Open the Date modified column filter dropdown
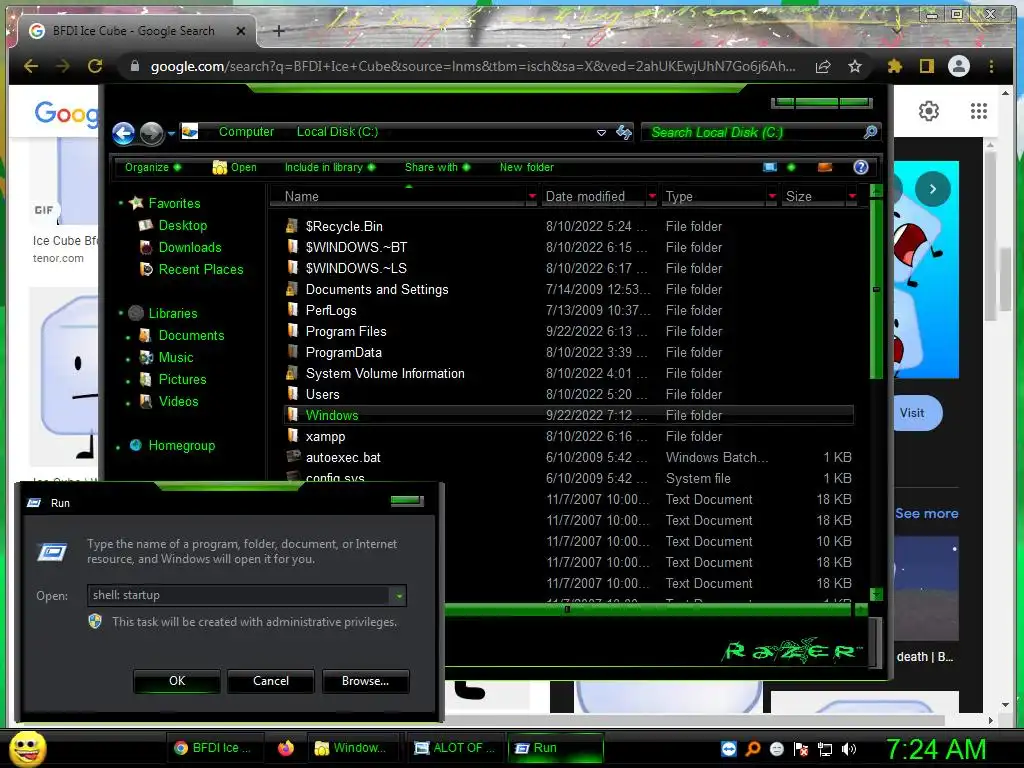Screen dimensions: 1024x768 point(652,196)
